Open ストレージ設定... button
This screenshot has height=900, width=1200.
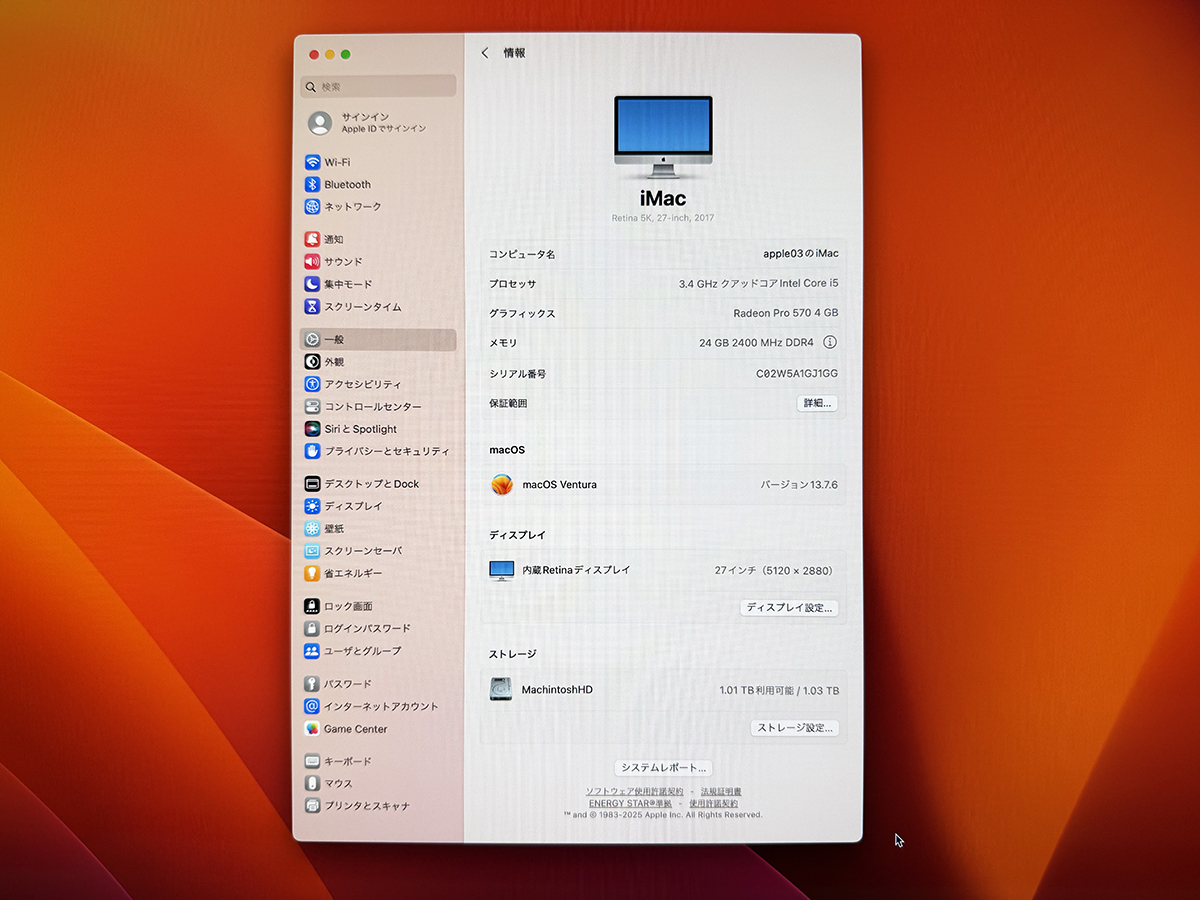point(795,728)
